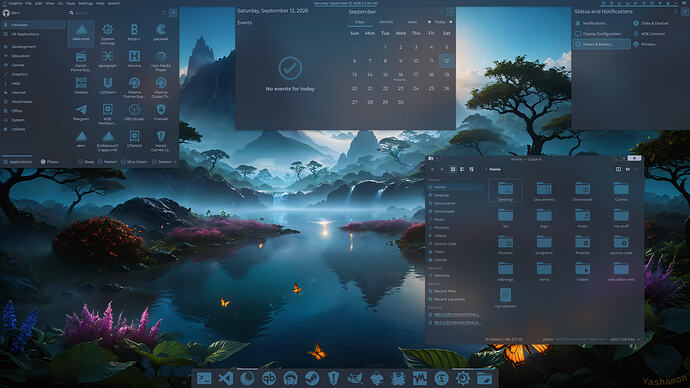
Task: Pin the application launcher open
Action: tap(173, 13)
